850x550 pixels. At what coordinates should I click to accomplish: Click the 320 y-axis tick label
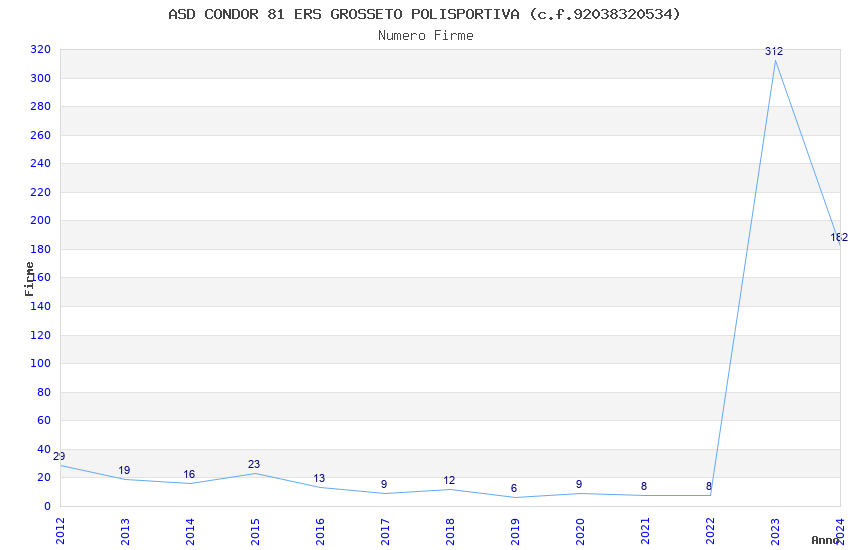(x=41, y=49)
